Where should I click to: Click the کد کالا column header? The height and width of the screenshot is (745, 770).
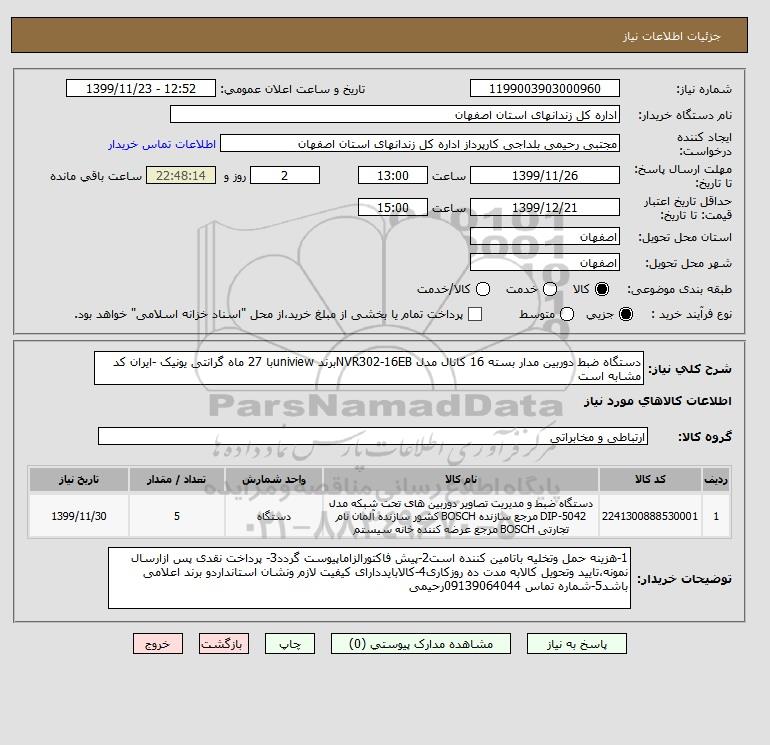pos(650,479)
